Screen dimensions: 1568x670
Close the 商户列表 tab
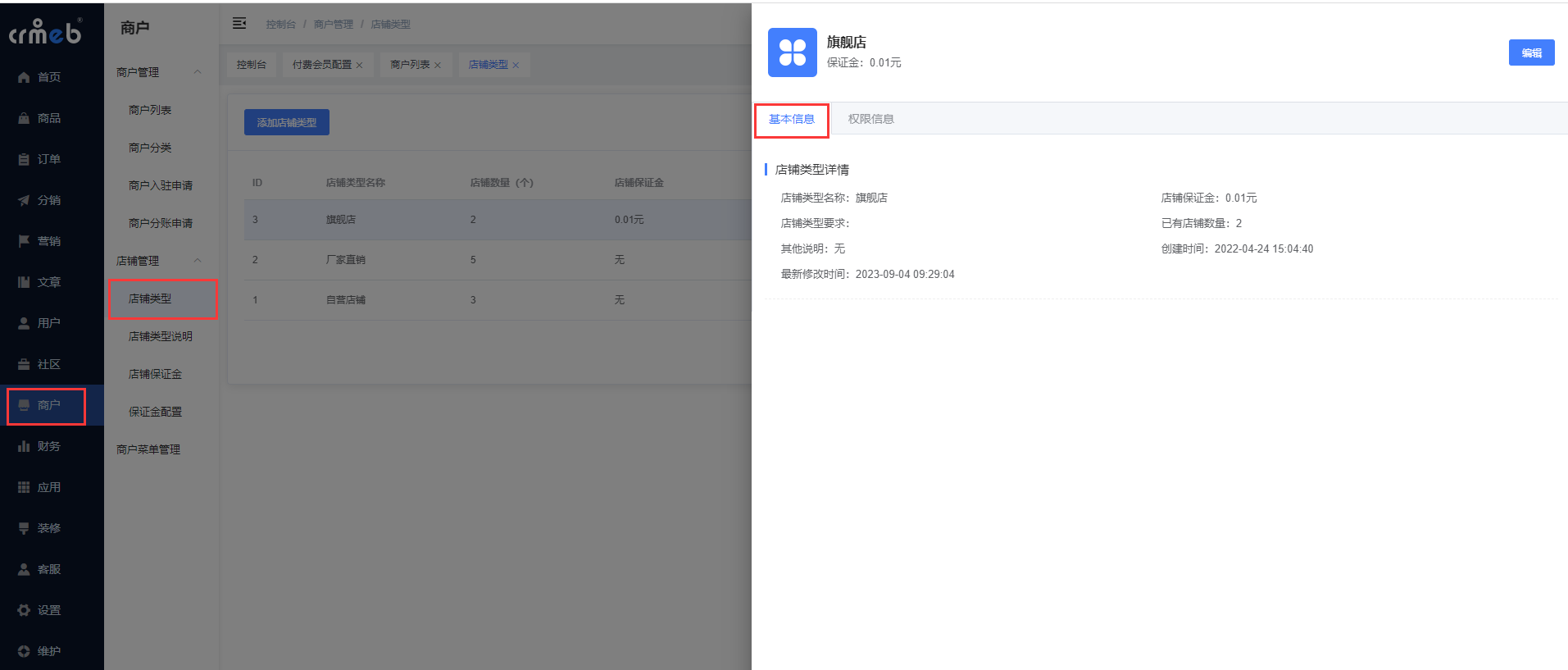click(438, 66)
